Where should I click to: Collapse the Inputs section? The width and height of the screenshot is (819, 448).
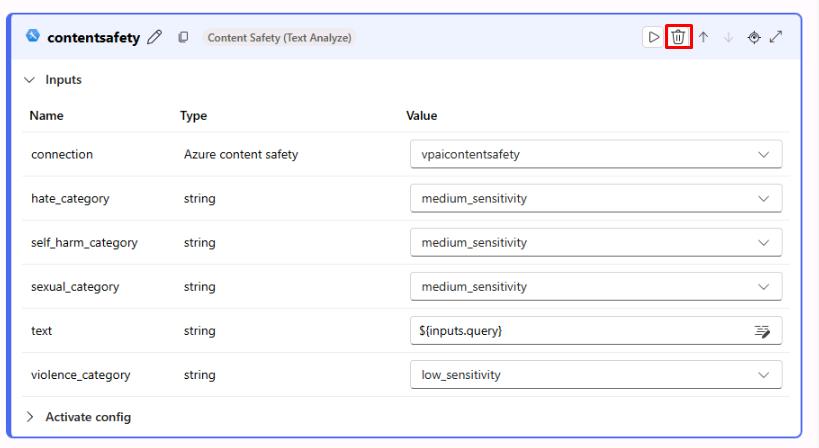tap(29, 80)
